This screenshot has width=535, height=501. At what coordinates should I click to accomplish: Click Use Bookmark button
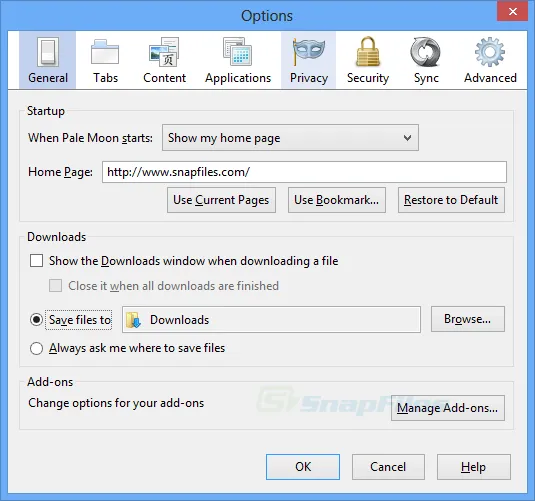[337, 200]
